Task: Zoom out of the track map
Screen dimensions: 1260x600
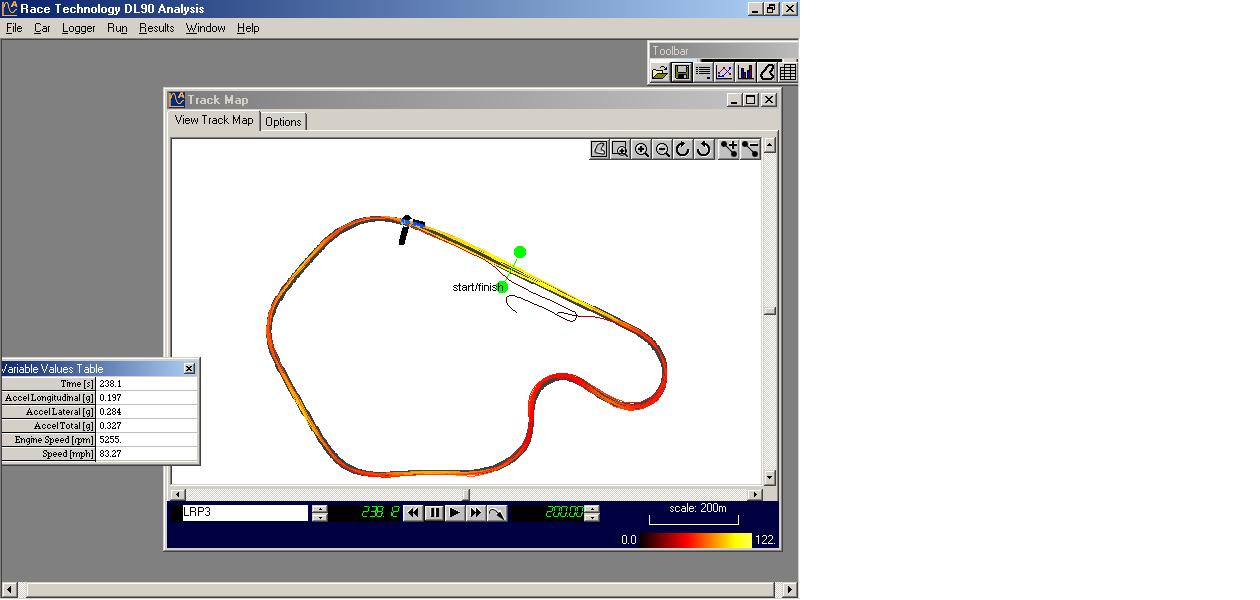Action: (x=663, y=149)
